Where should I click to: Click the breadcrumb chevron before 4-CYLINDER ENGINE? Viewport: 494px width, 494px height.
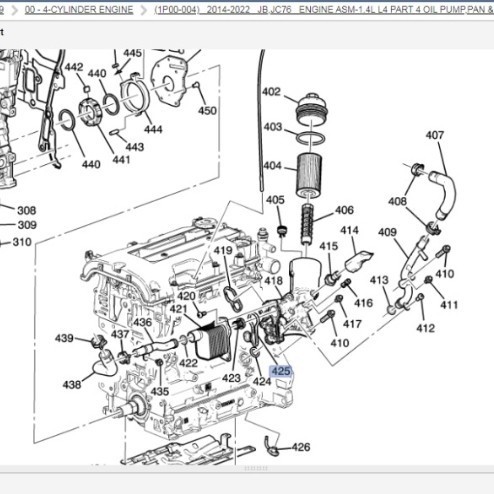(x=14, y=10)
